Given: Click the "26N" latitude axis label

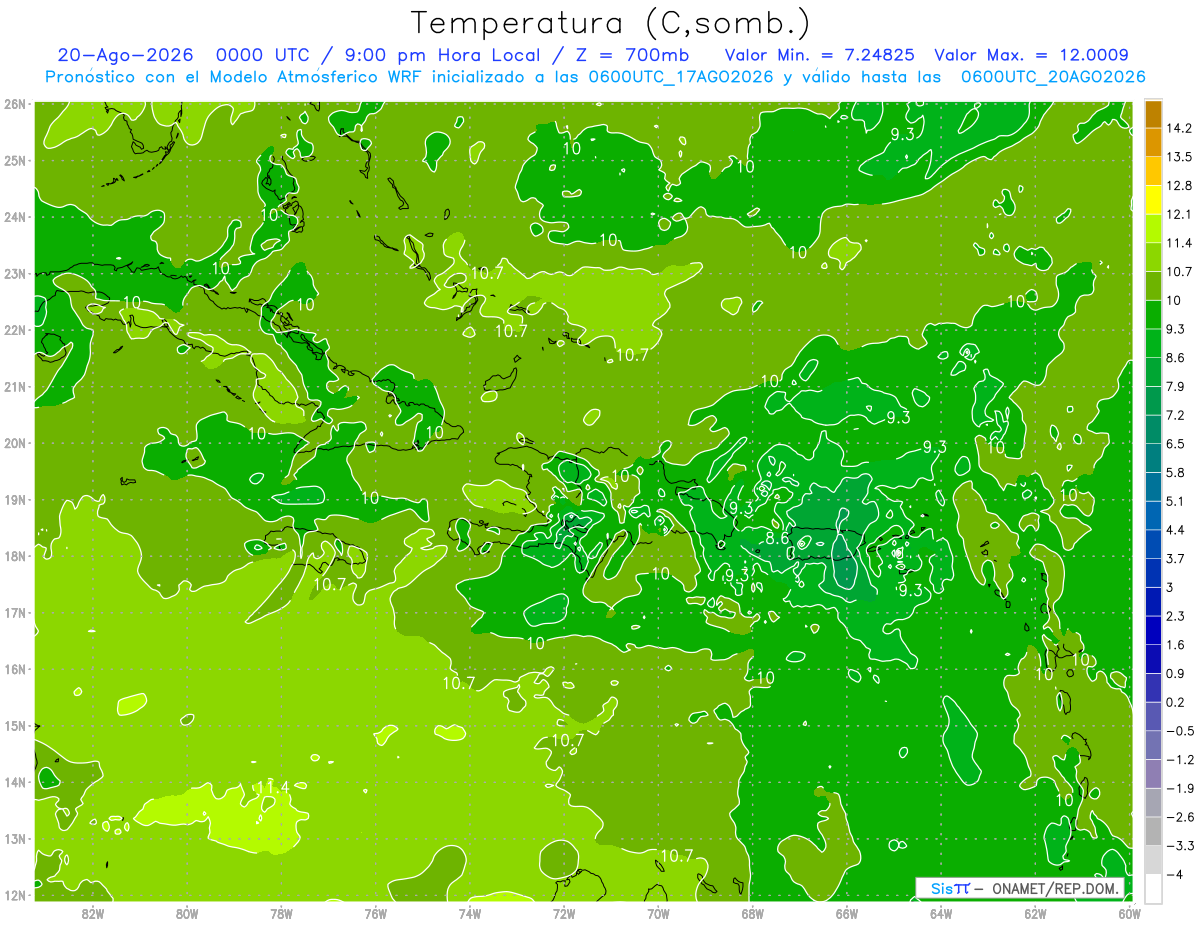Looking at the screenshot, I should point(14,104).
